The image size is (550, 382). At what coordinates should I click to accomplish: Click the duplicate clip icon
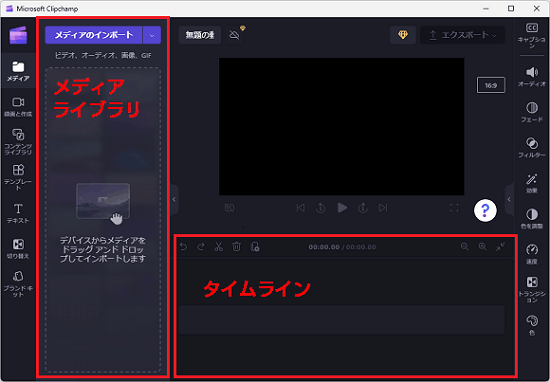point(255,247)
